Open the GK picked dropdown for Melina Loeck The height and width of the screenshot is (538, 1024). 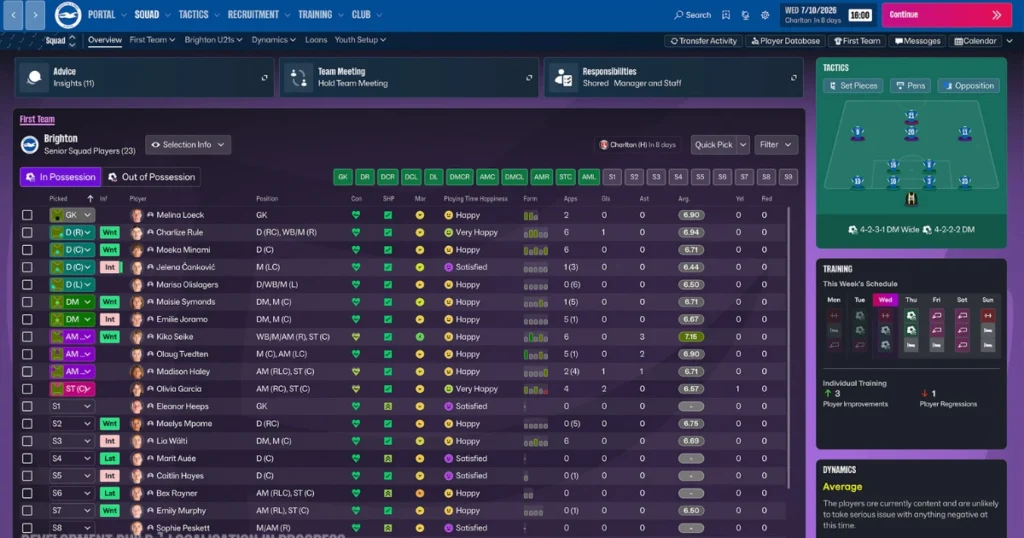coord(72,215)
